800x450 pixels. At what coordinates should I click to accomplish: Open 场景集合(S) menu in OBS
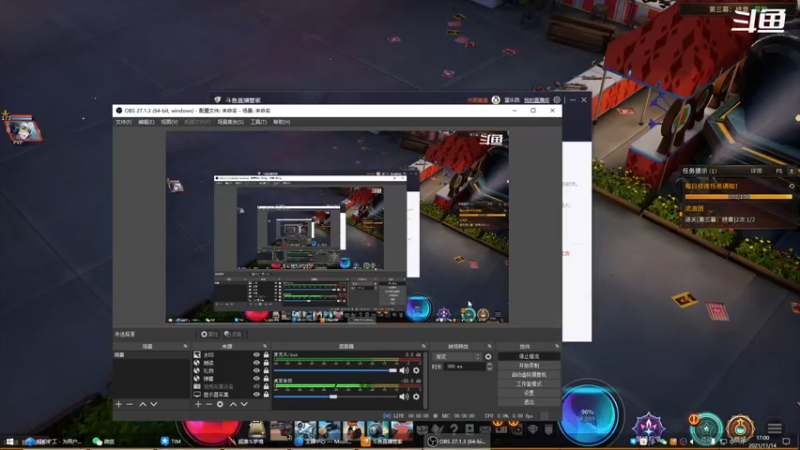pyautogui.click(x=231, y=122)
